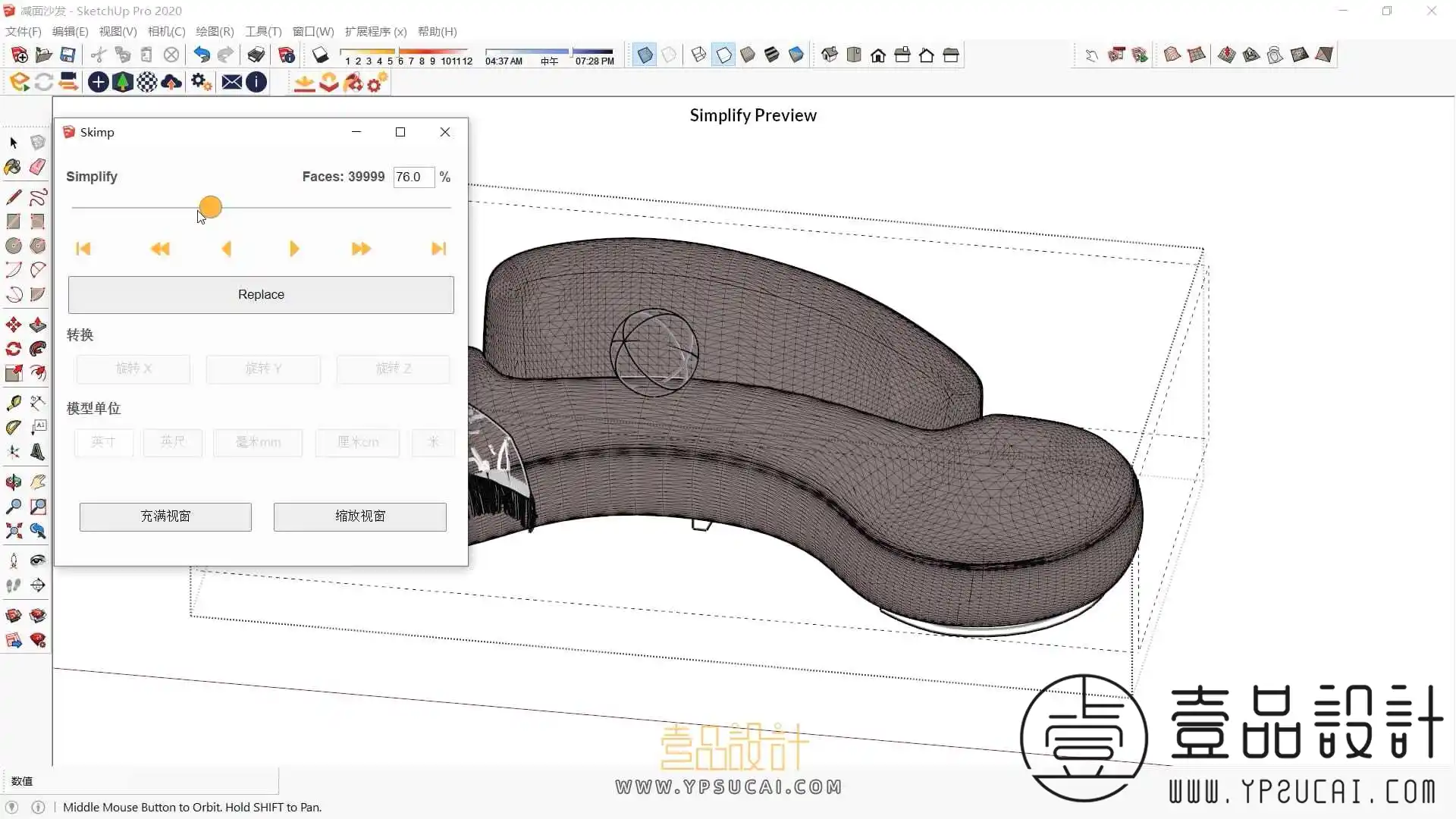
Task: Open the 编辑(E) menu
Action: (70, 31)
